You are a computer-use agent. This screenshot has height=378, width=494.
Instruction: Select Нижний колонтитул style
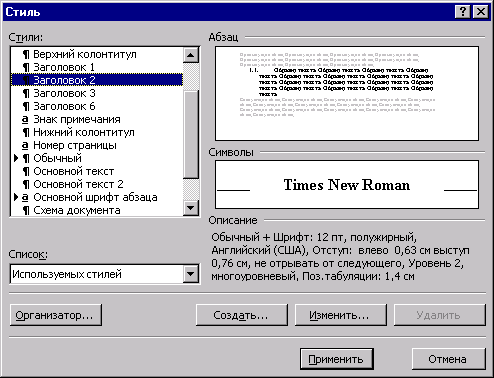point(97,132)
